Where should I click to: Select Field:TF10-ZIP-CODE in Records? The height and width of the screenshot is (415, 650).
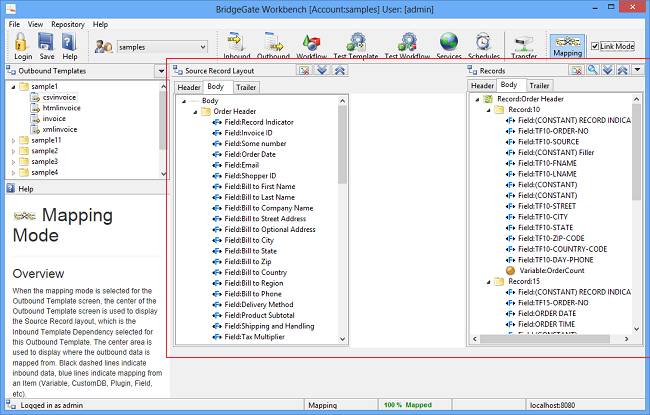coord(551,238)
